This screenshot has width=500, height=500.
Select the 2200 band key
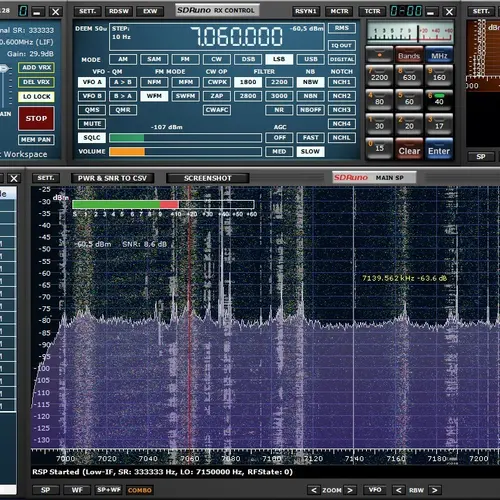click(x=379, y=75)
